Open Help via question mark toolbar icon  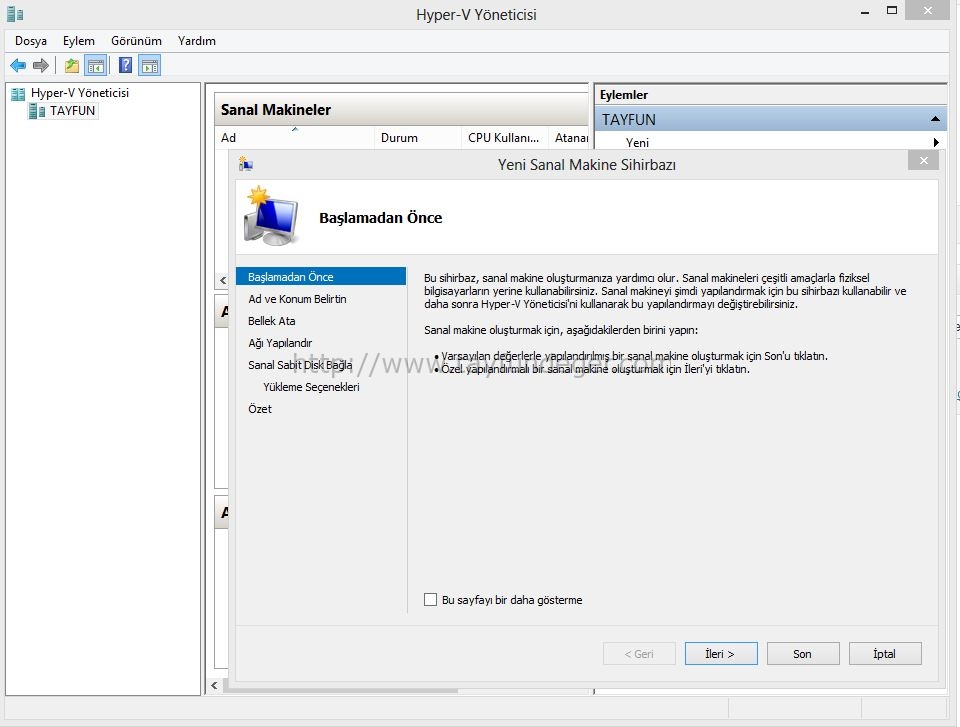[125, 65]
